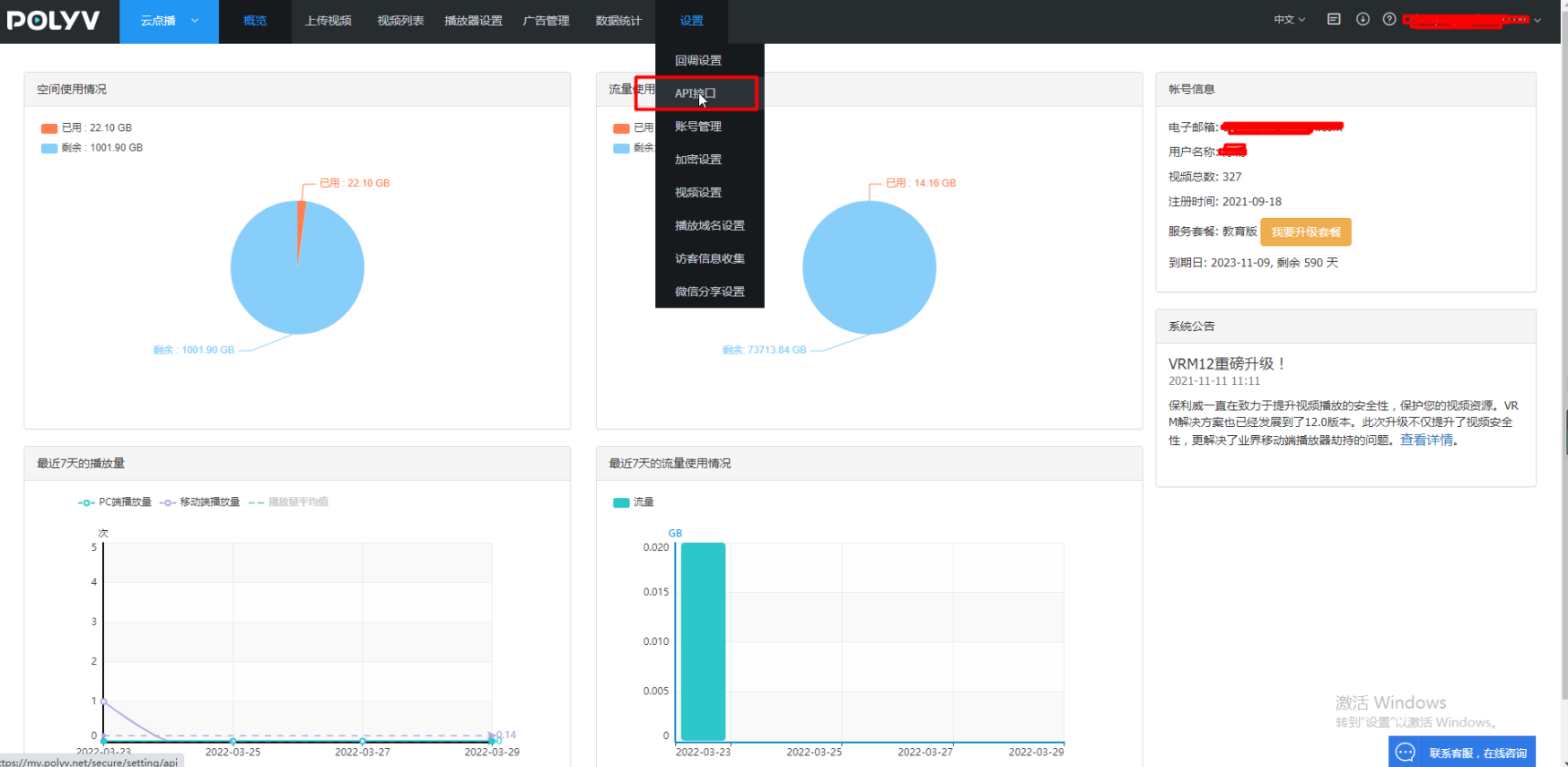1568x767 pixels.
Task: Click the orange 已用 22.10 GB swatch
Action: [x=49, y=128]
